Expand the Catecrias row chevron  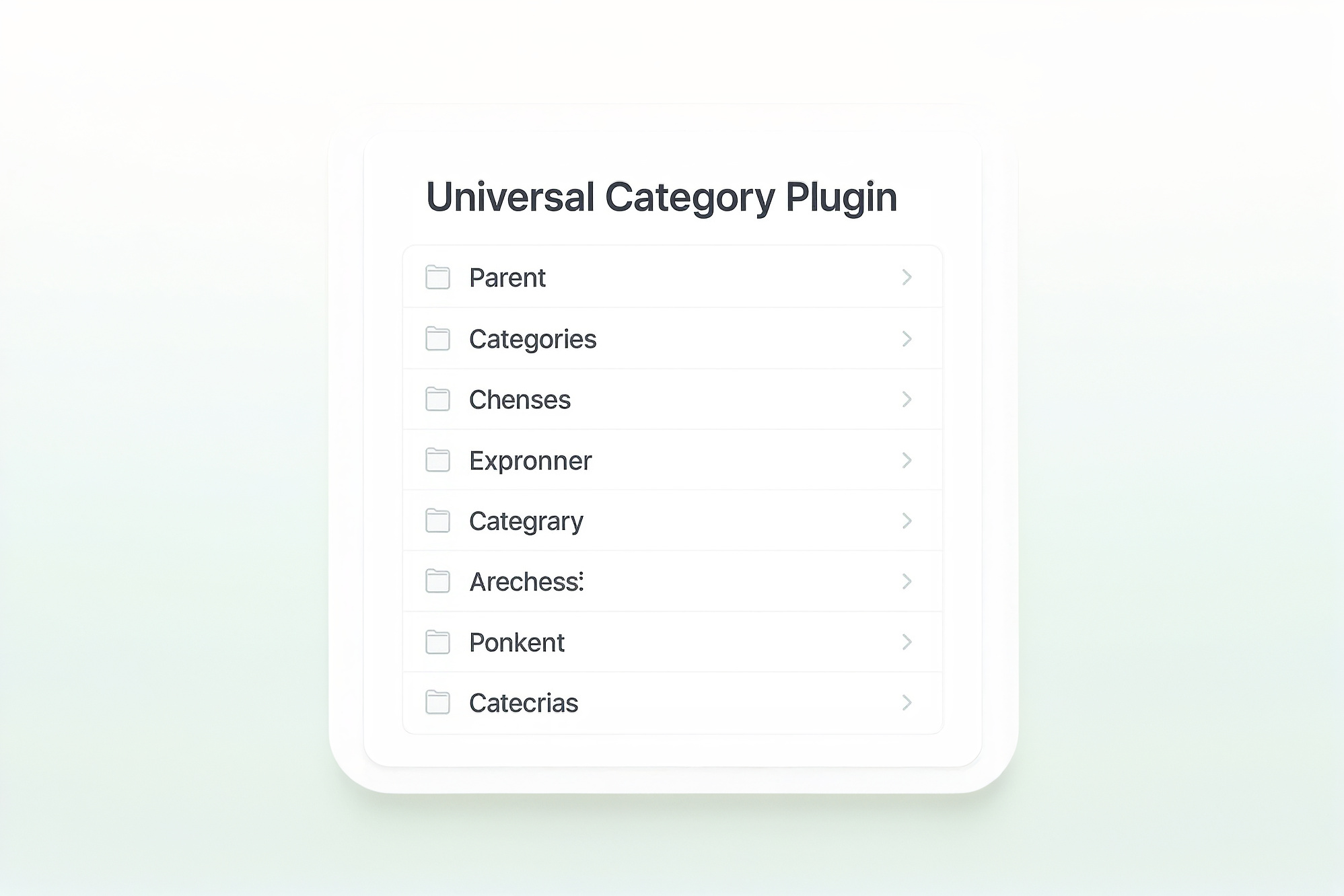[907, 703]
